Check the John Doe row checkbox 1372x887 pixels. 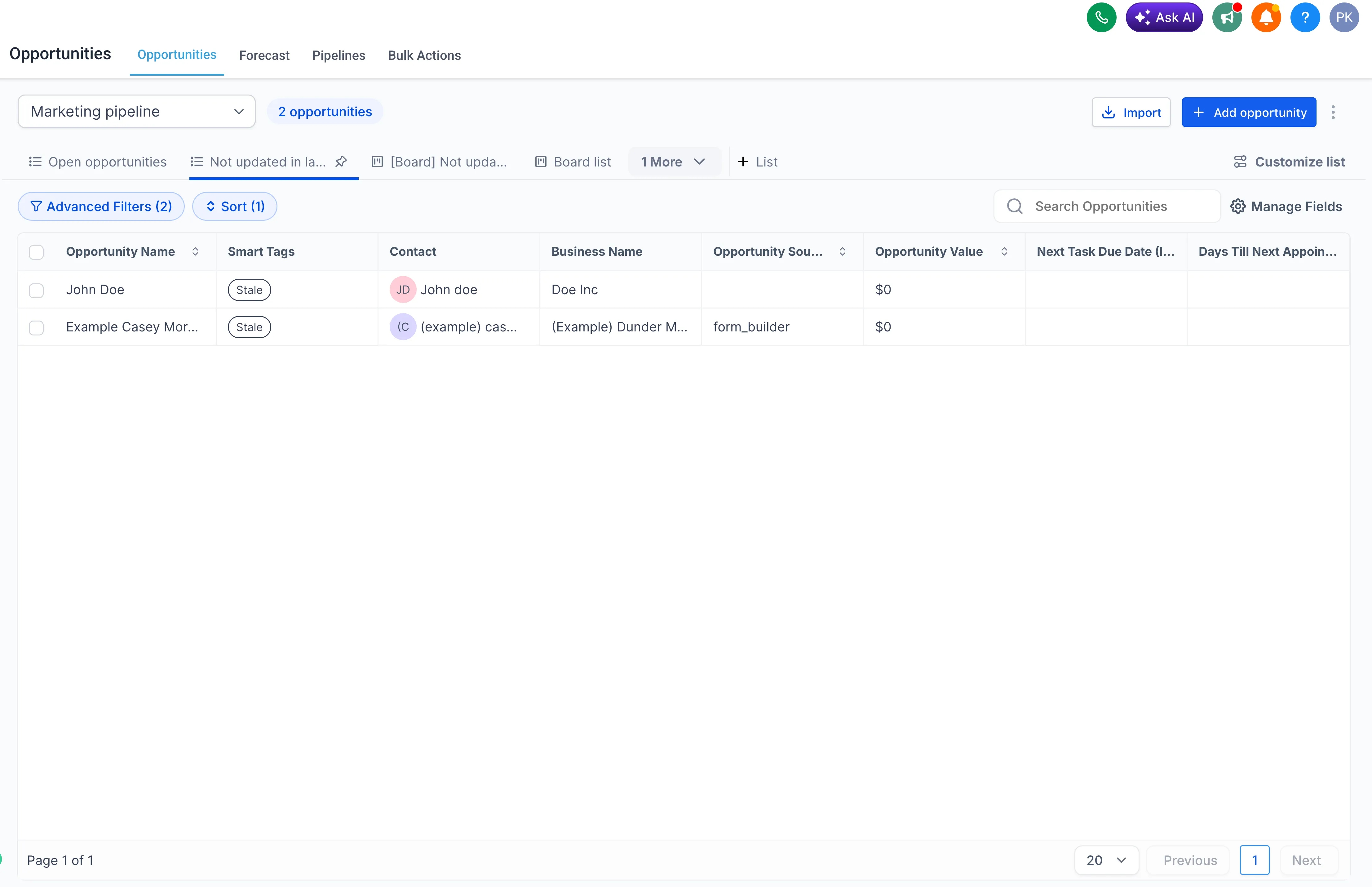click(36, 290)
